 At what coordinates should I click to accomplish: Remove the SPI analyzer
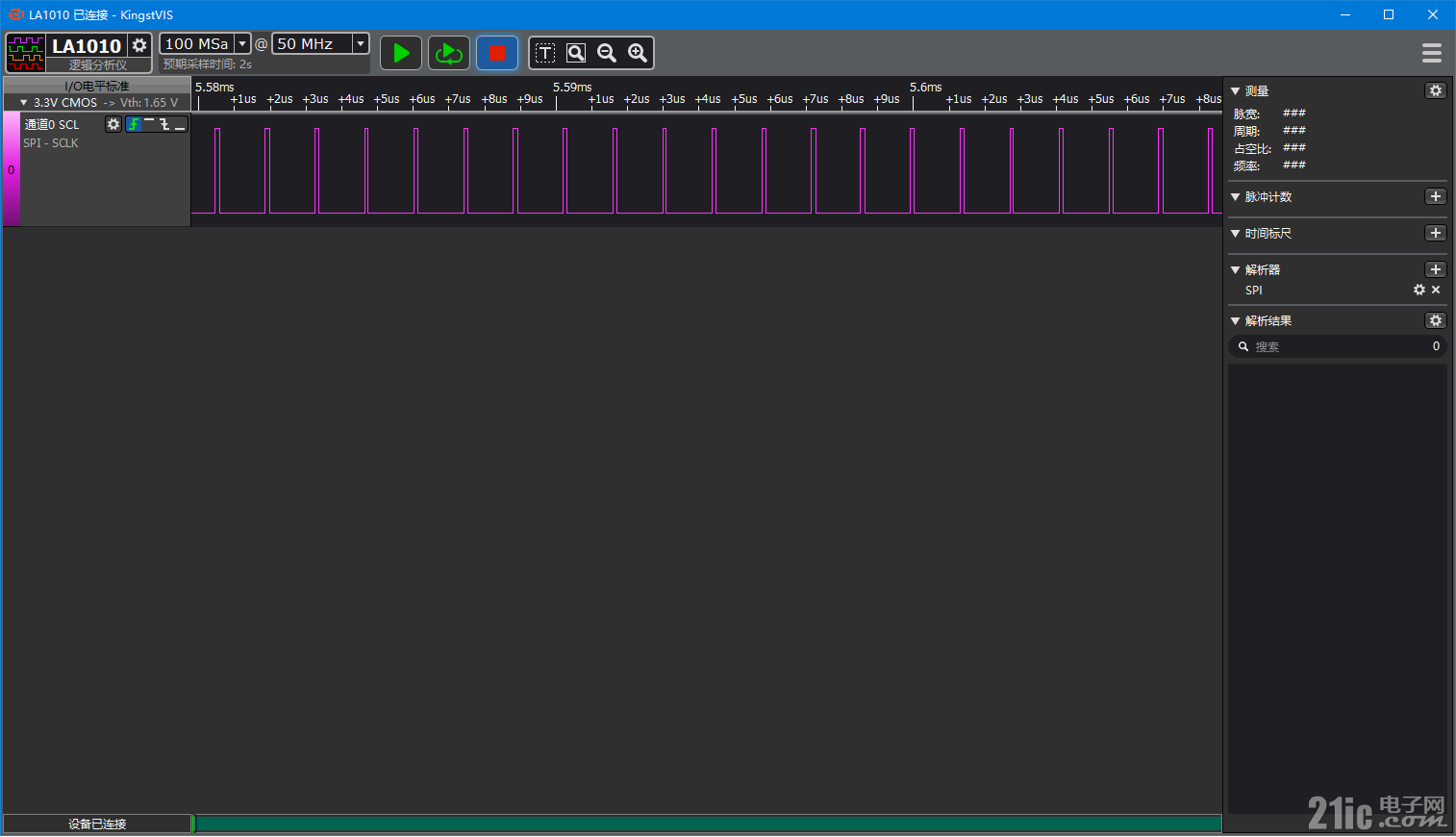click(1436, 290)
